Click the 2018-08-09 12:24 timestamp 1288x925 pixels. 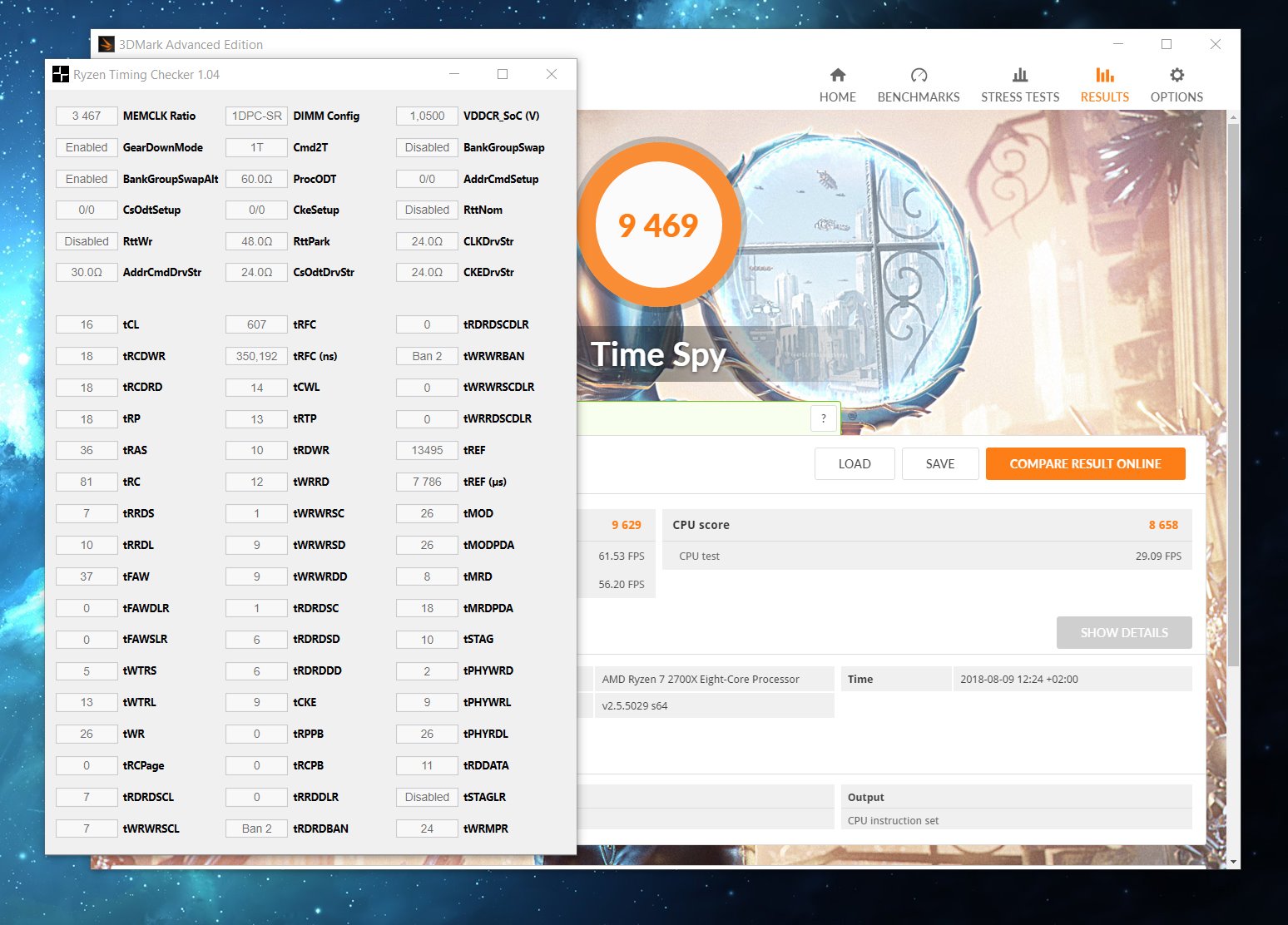click(1019, 679)
